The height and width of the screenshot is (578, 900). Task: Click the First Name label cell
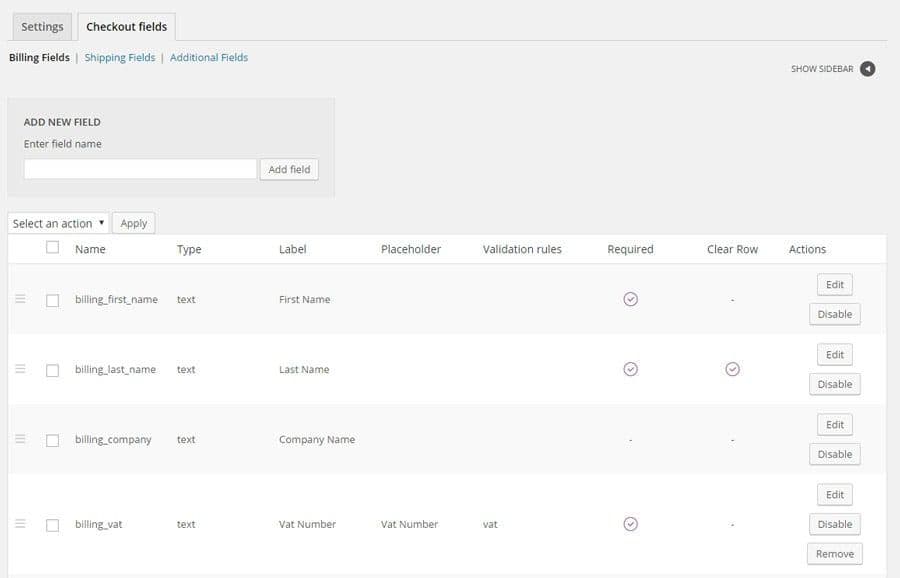304,300
